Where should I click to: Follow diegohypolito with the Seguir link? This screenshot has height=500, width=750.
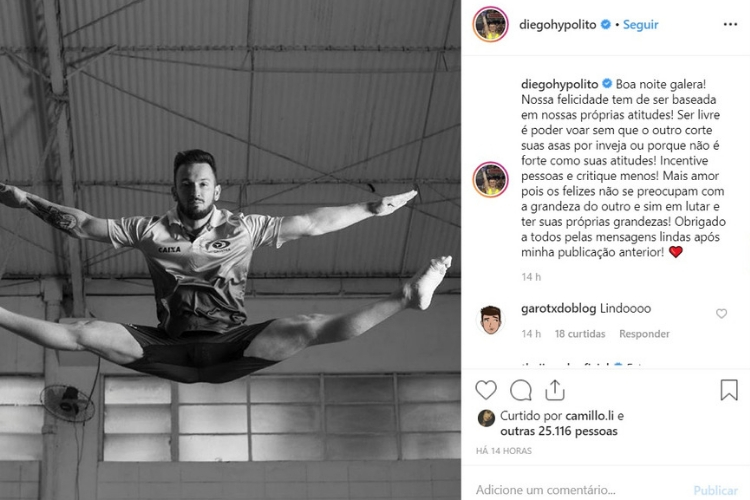click(640, 24)
